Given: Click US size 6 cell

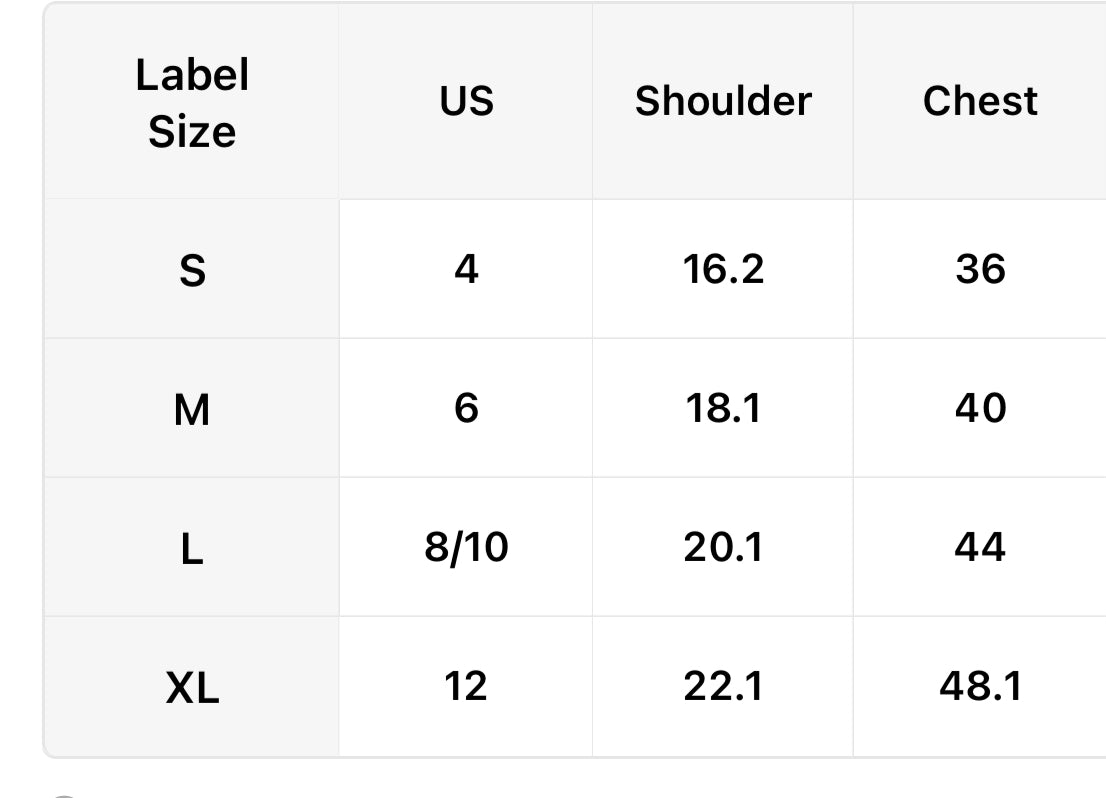Looking at the screenshot, I should (x=466, y=408).
